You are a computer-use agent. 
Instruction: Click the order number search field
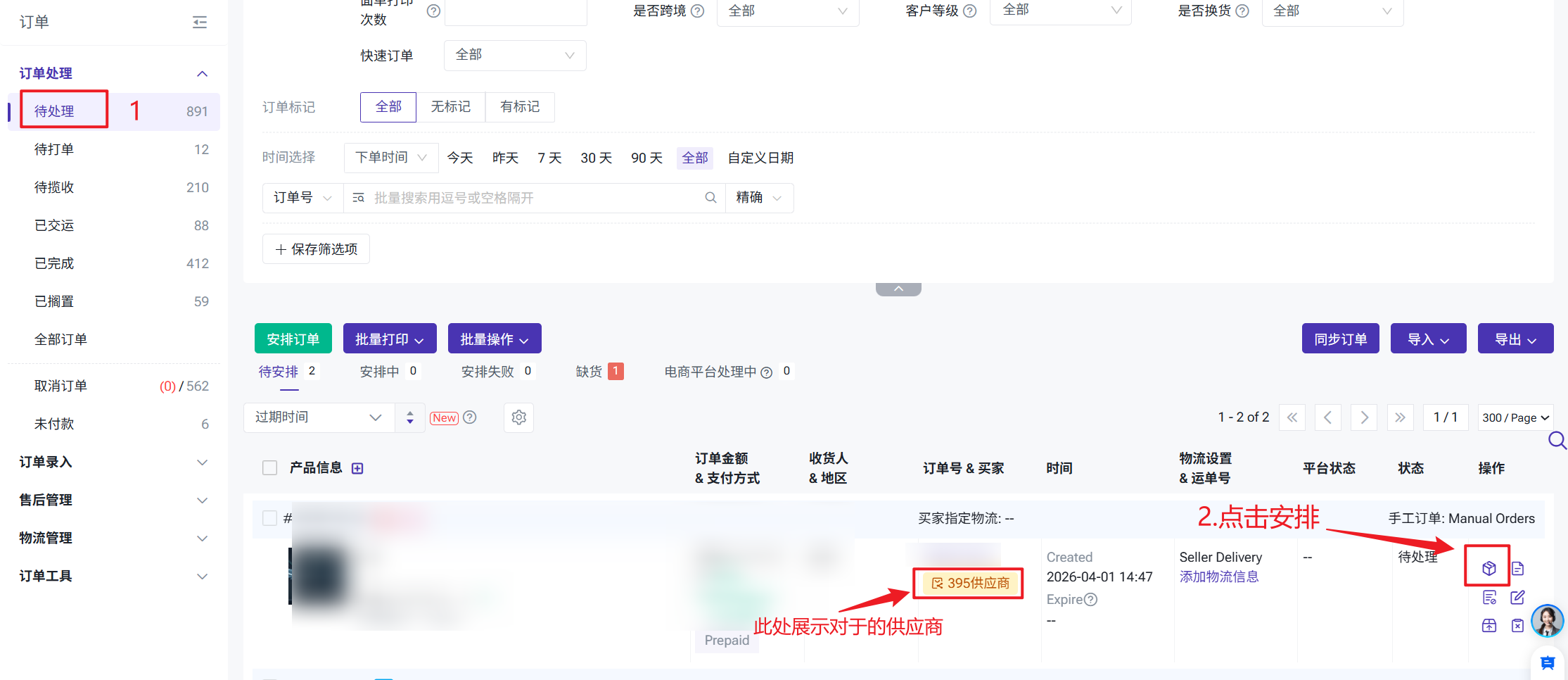click(535, 198)
